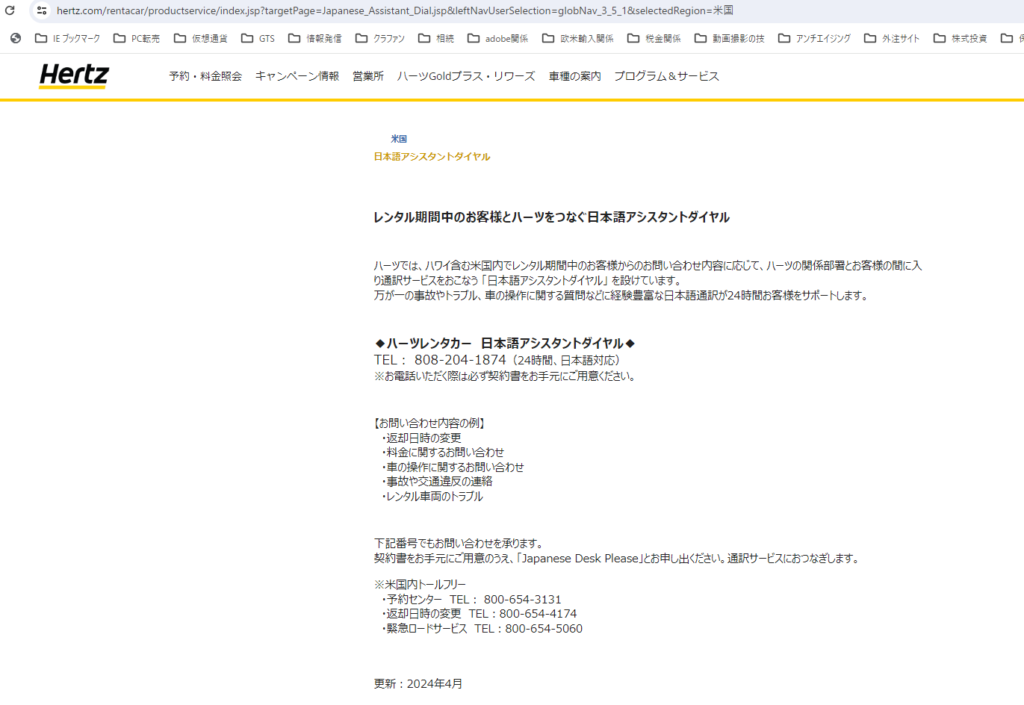Click the 返却日時の変更 bullet item in examples
Image resolution: width=1024 pixels, height=705 pixels.
coord(422,438)
